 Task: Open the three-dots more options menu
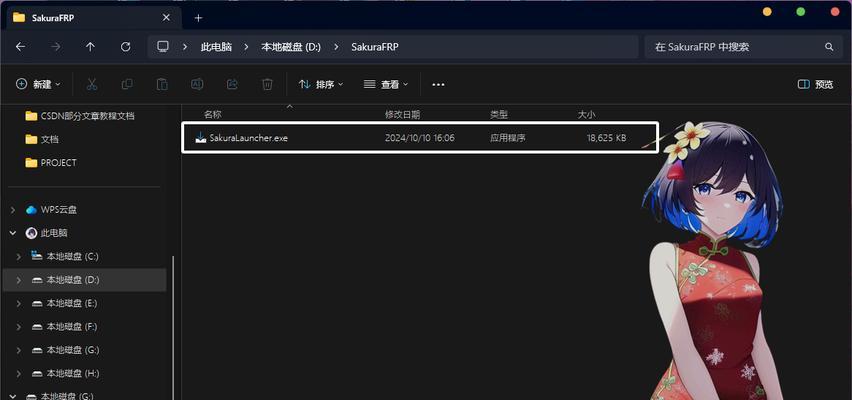(438, 85)
